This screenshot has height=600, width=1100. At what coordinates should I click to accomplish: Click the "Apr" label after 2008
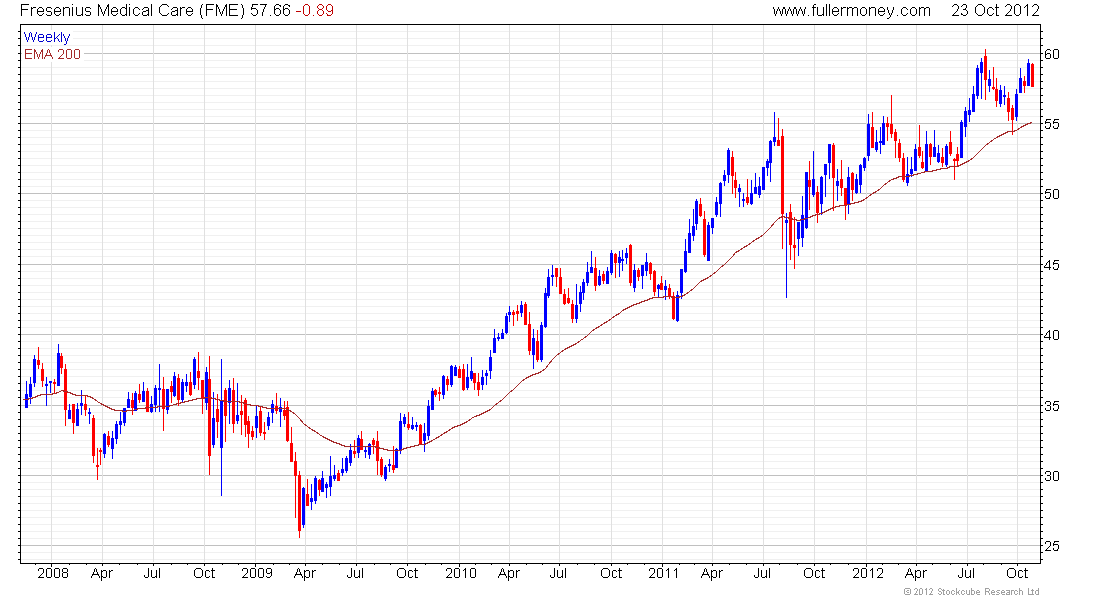(x=102, y=573)
